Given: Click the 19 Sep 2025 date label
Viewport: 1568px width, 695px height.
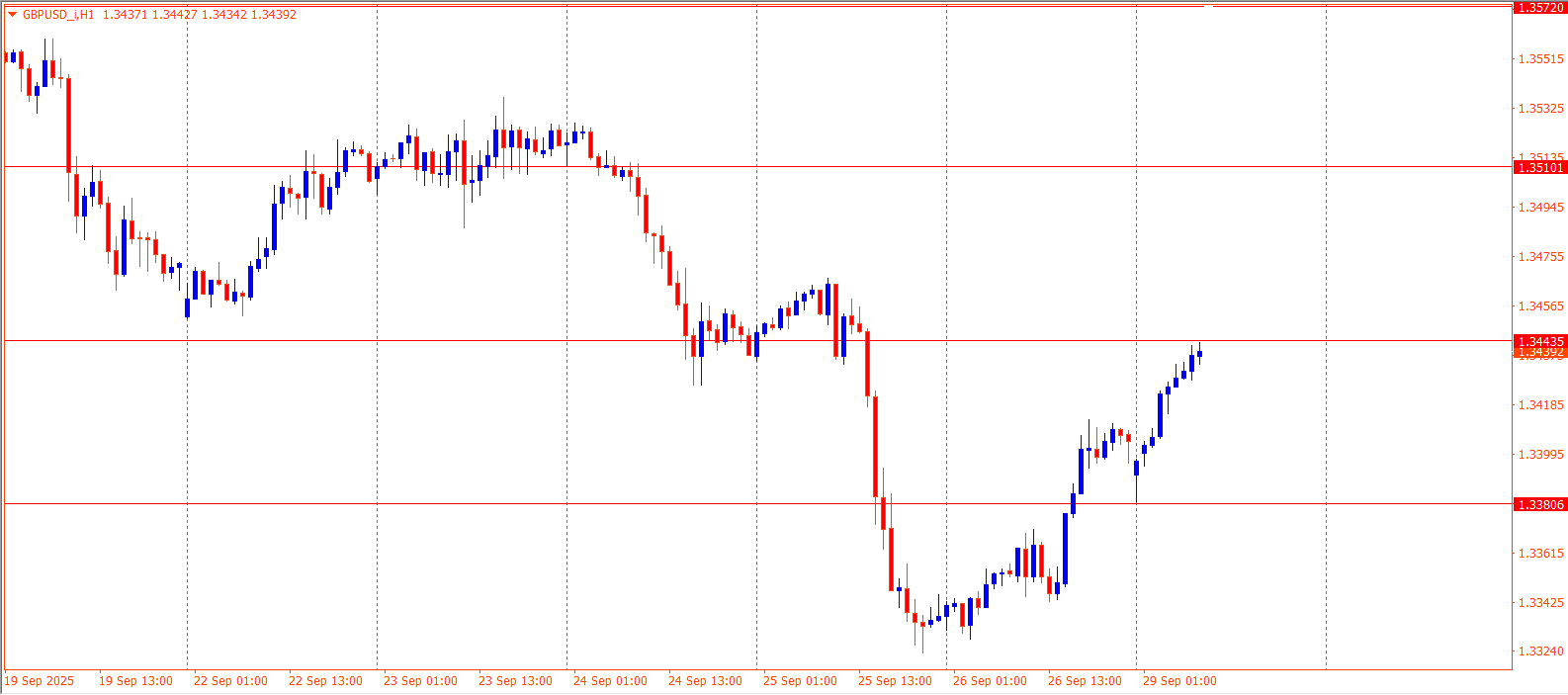Looking at the screenshot, I should pyautogui.click(x=40, y=681).
